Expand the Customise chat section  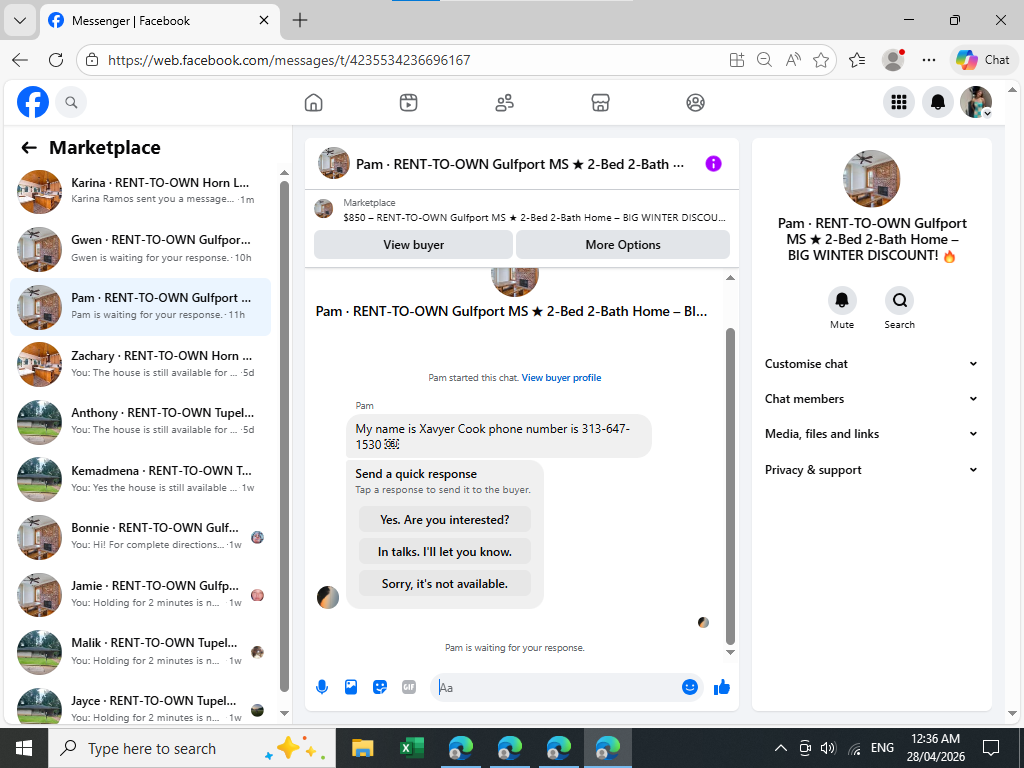tap(871, 364)
